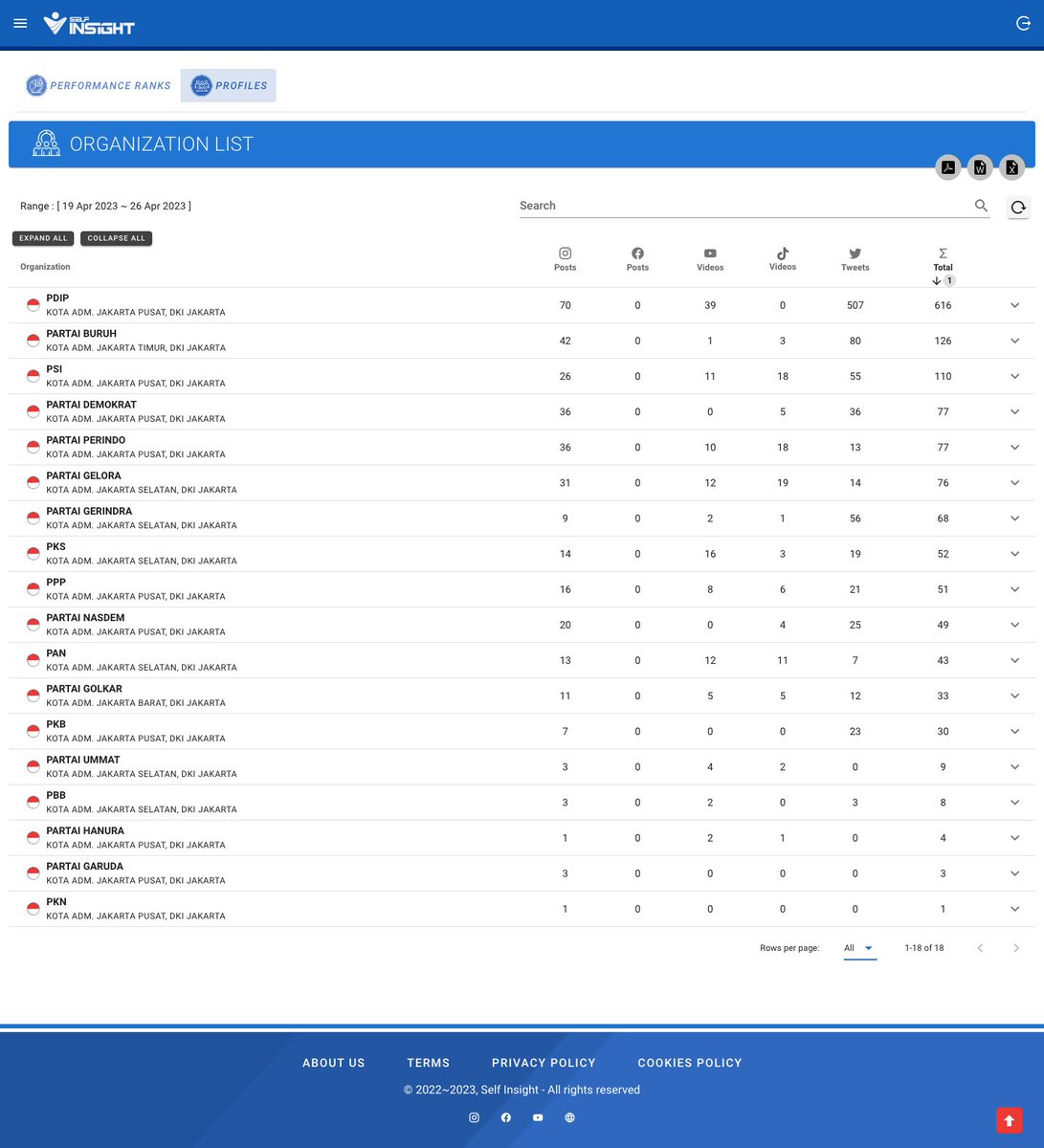Expand the PARTAI HANURA row
This screenshot has height=1148, width=1044.
[x=1015, y=838]
